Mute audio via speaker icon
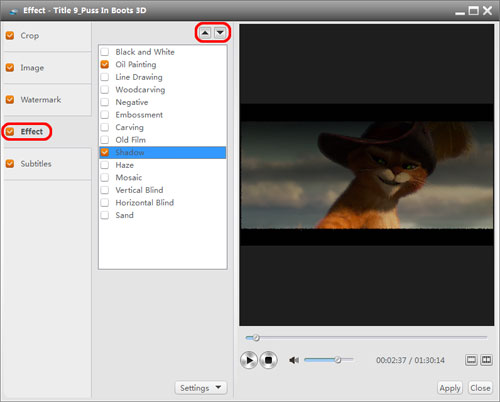Viewport: 500px width, 402px height. (294, 360)
